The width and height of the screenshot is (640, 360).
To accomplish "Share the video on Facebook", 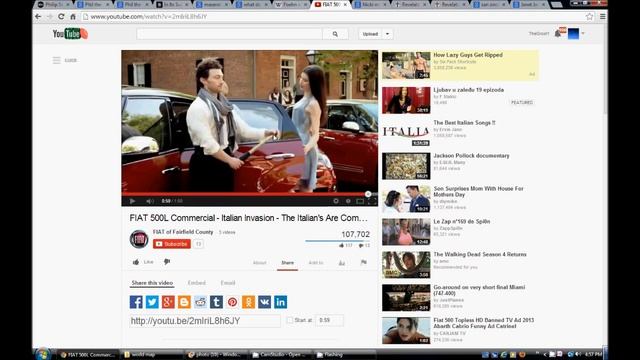I will coord(136,302).
